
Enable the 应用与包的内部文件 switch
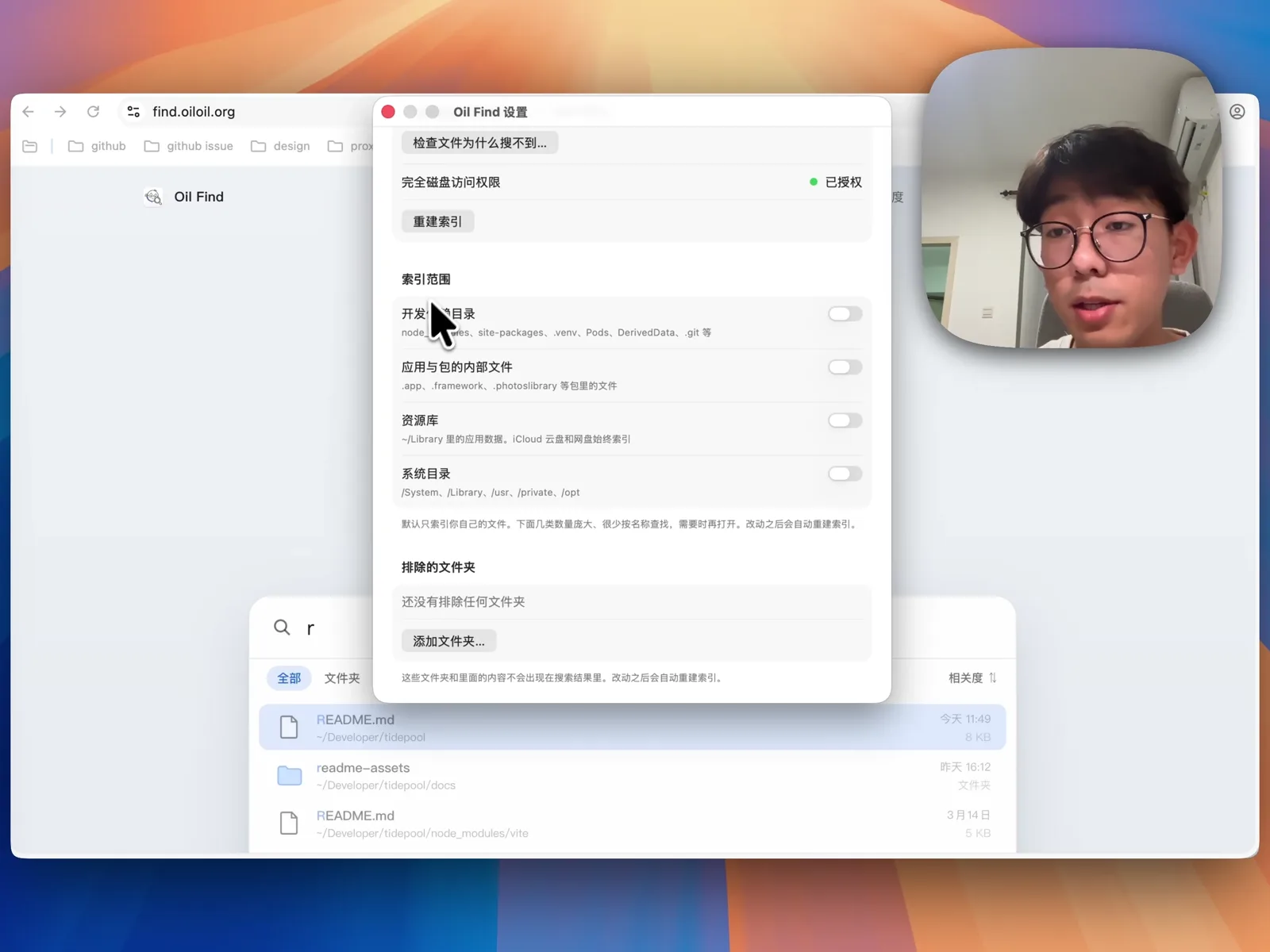tap(845, 367)
